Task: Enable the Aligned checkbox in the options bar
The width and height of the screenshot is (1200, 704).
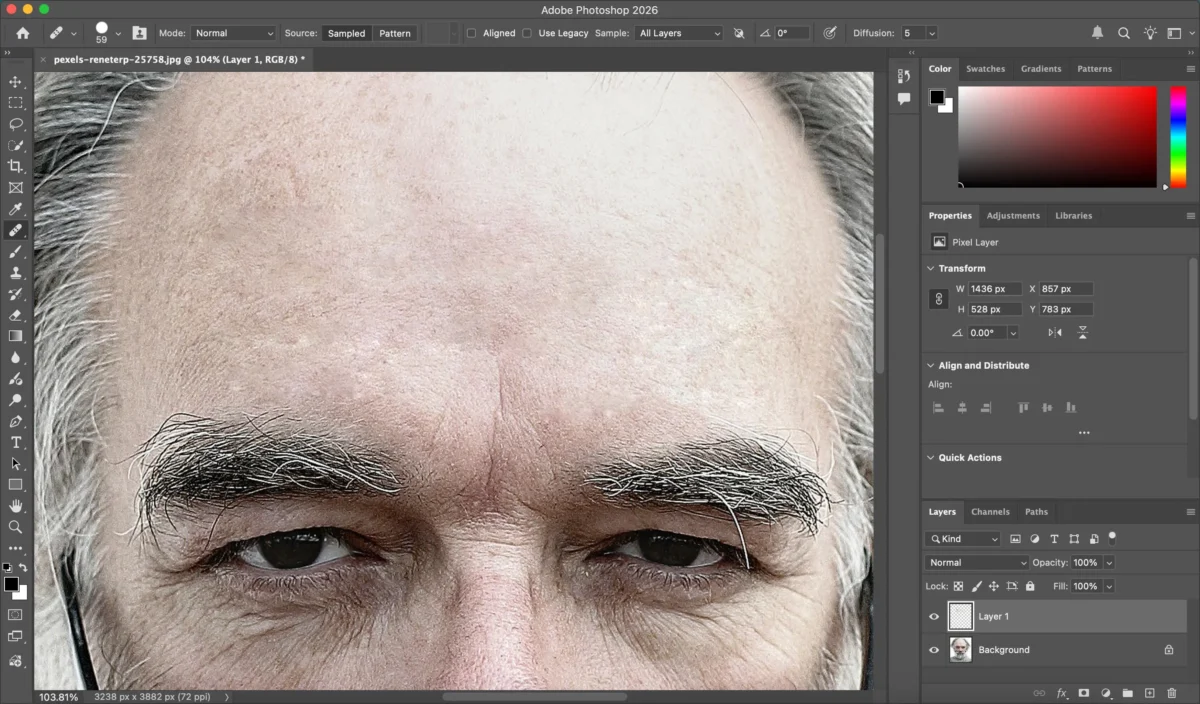Action: (x=471, y=33)
